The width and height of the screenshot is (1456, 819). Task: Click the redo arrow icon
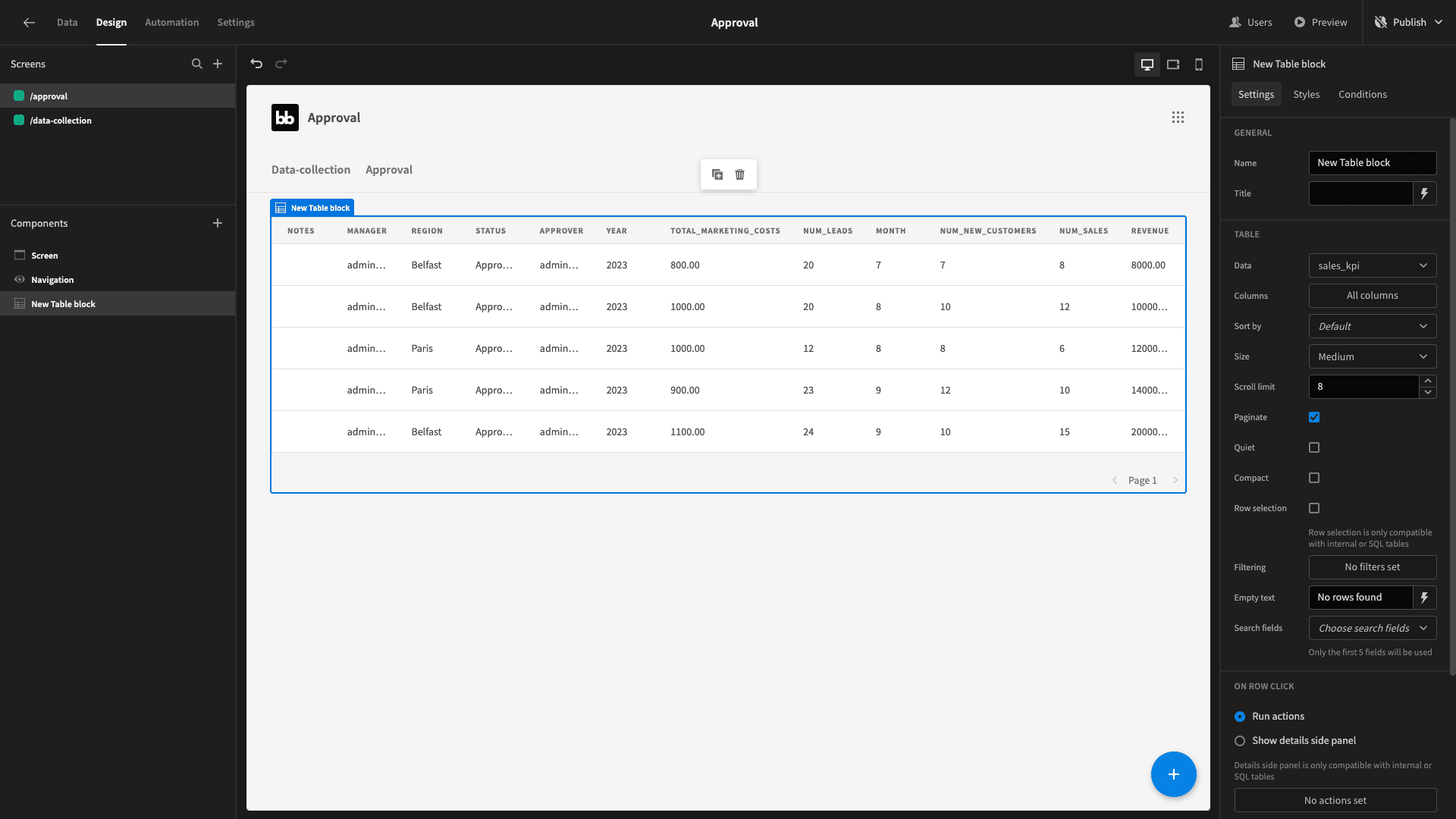pyautogui.click(x=281, y=64)
